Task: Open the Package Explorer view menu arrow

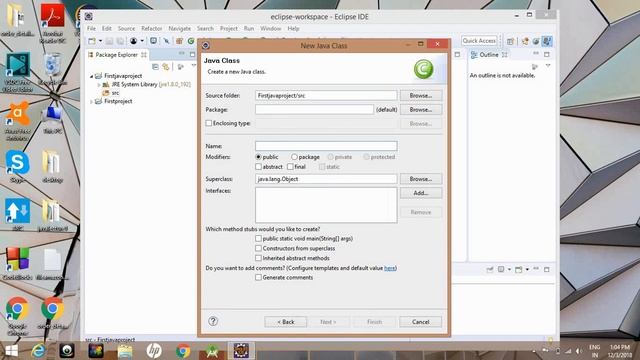Action: point(194,66)
